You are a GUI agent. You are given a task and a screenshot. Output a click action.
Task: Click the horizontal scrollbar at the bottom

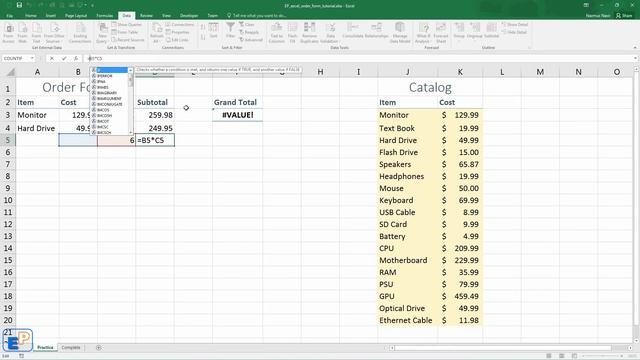503,348
